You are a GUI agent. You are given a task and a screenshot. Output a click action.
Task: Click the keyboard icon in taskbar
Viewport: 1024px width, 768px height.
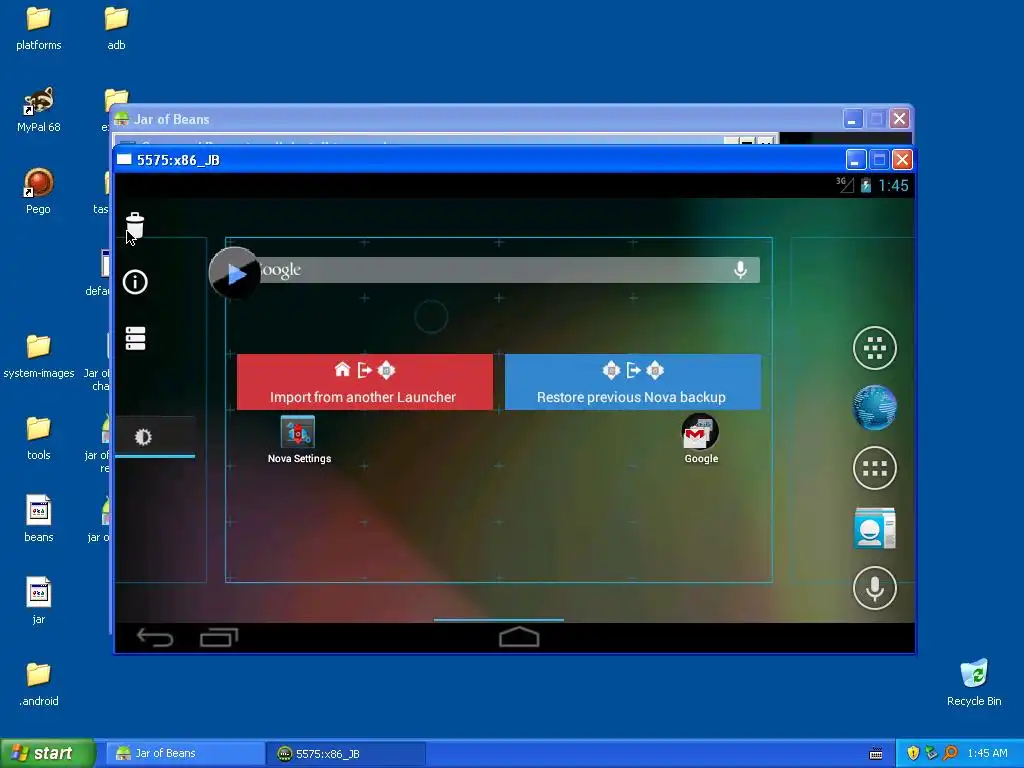coord(876,754)
